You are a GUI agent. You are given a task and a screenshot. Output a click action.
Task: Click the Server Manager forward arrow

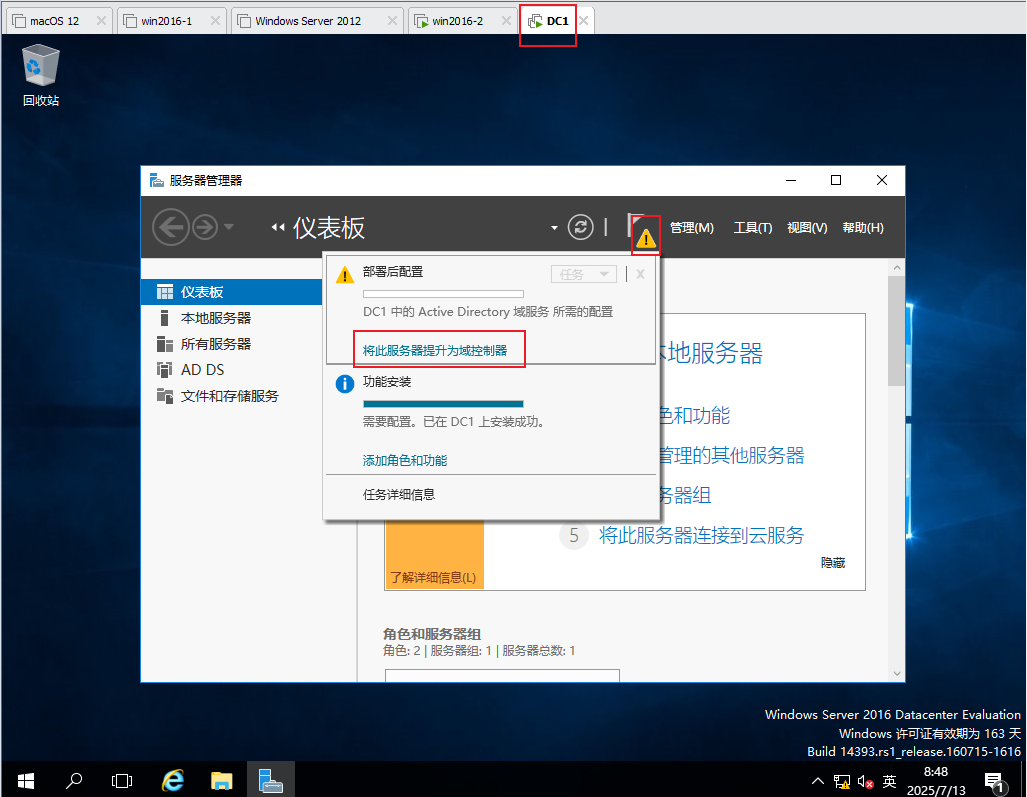[x=205, y=227]
